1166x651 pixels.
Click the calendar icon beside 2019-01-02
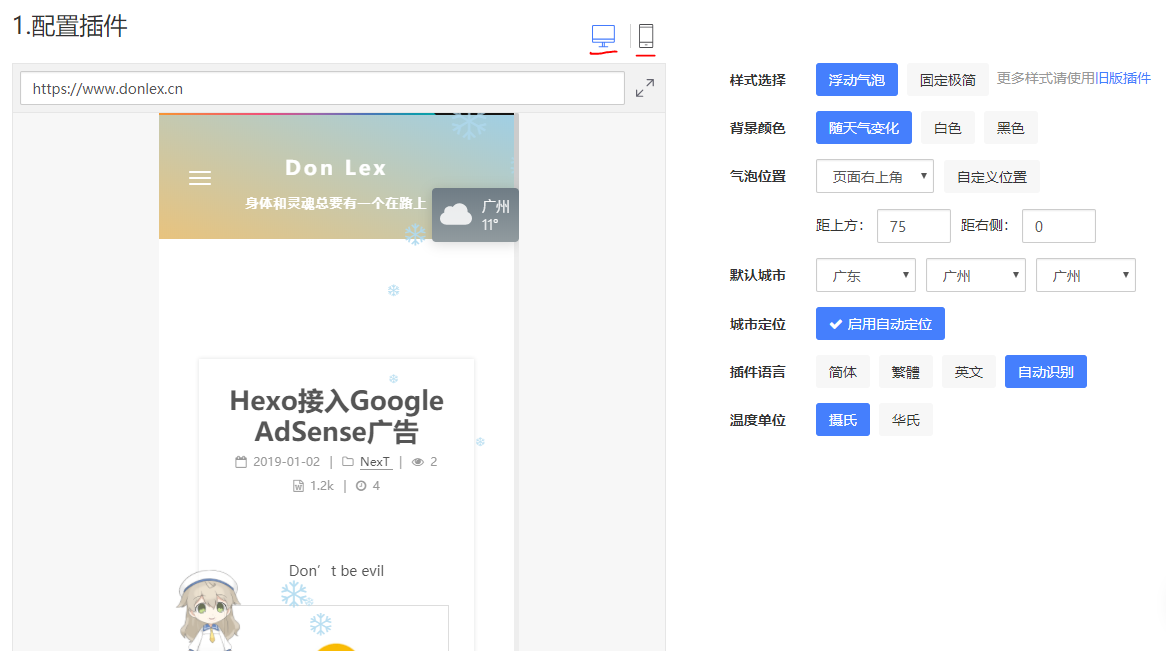click(x=240, y=461)
